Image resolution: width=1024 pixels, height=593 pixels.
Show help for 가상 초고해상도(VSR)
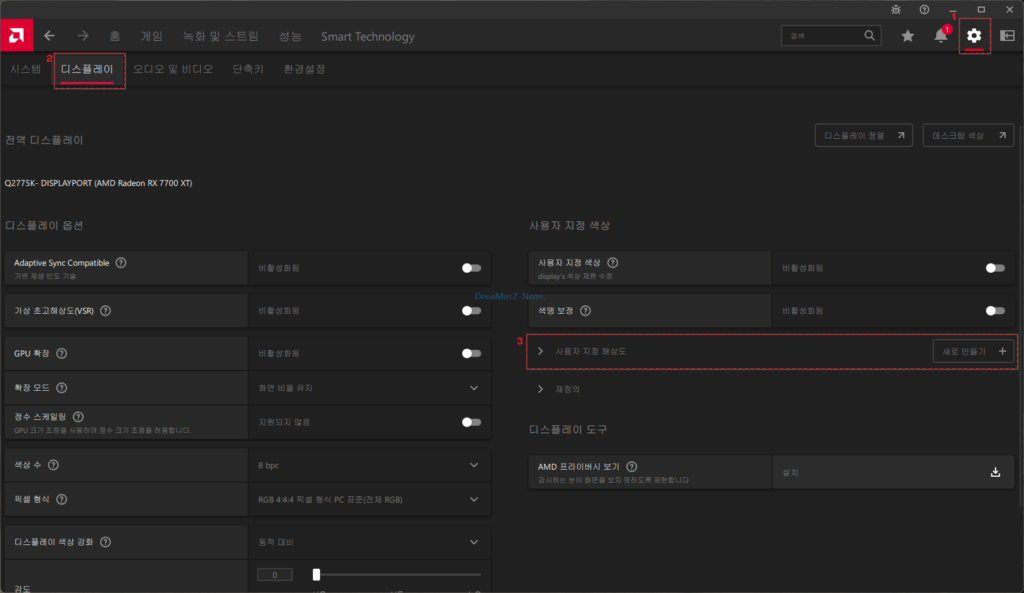(105, 311)
